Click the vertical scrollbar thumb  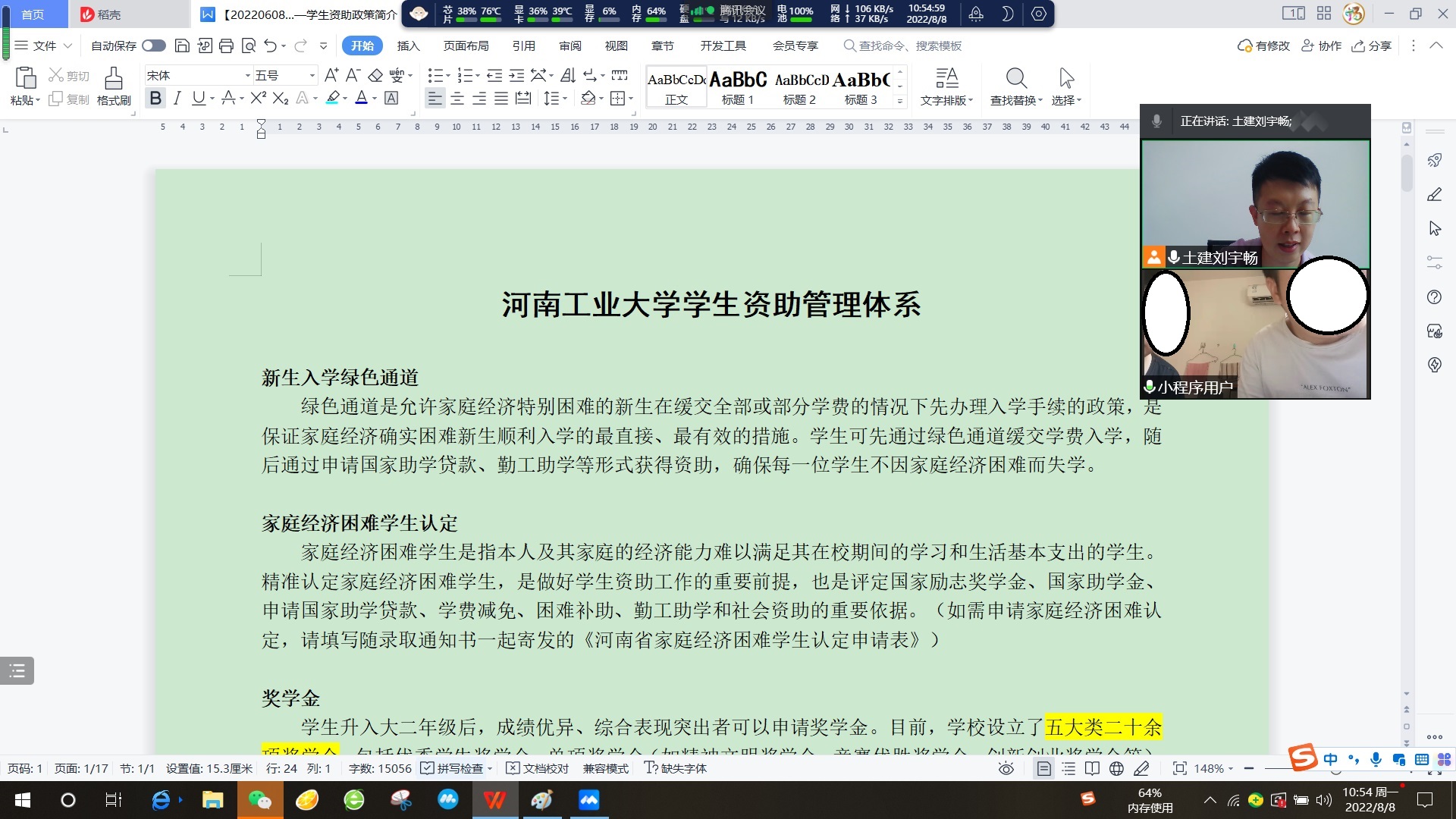(x=1407, y=172)
